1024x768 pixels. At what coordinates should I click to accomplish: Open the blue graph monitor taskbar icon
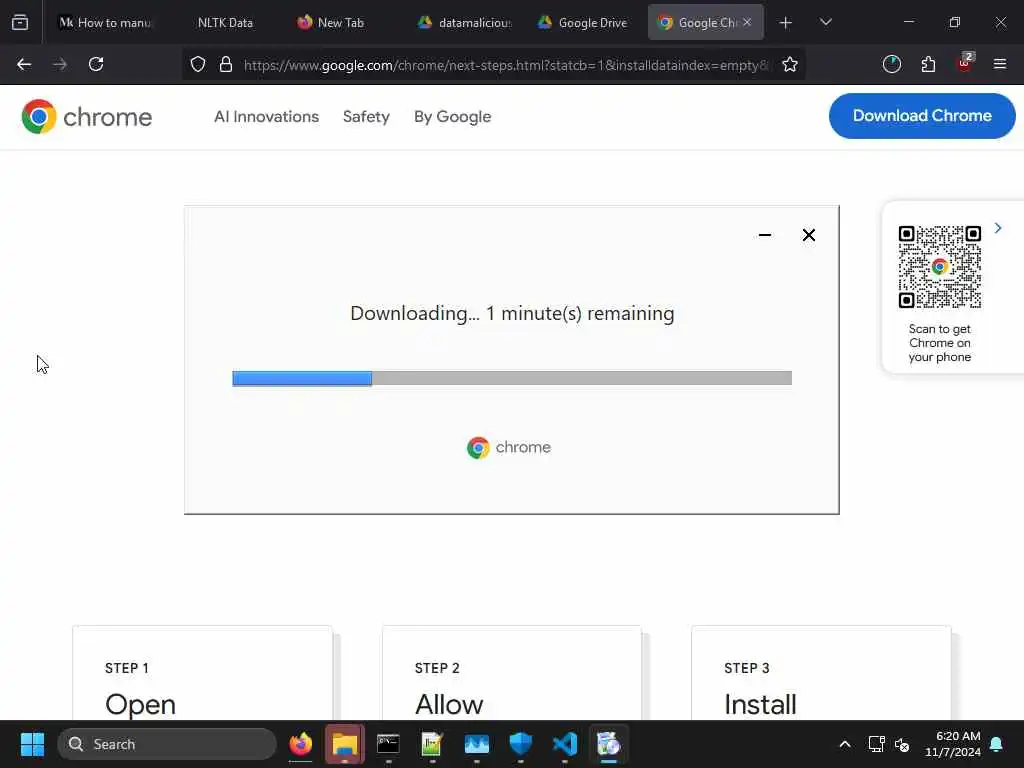click(477, 744)
